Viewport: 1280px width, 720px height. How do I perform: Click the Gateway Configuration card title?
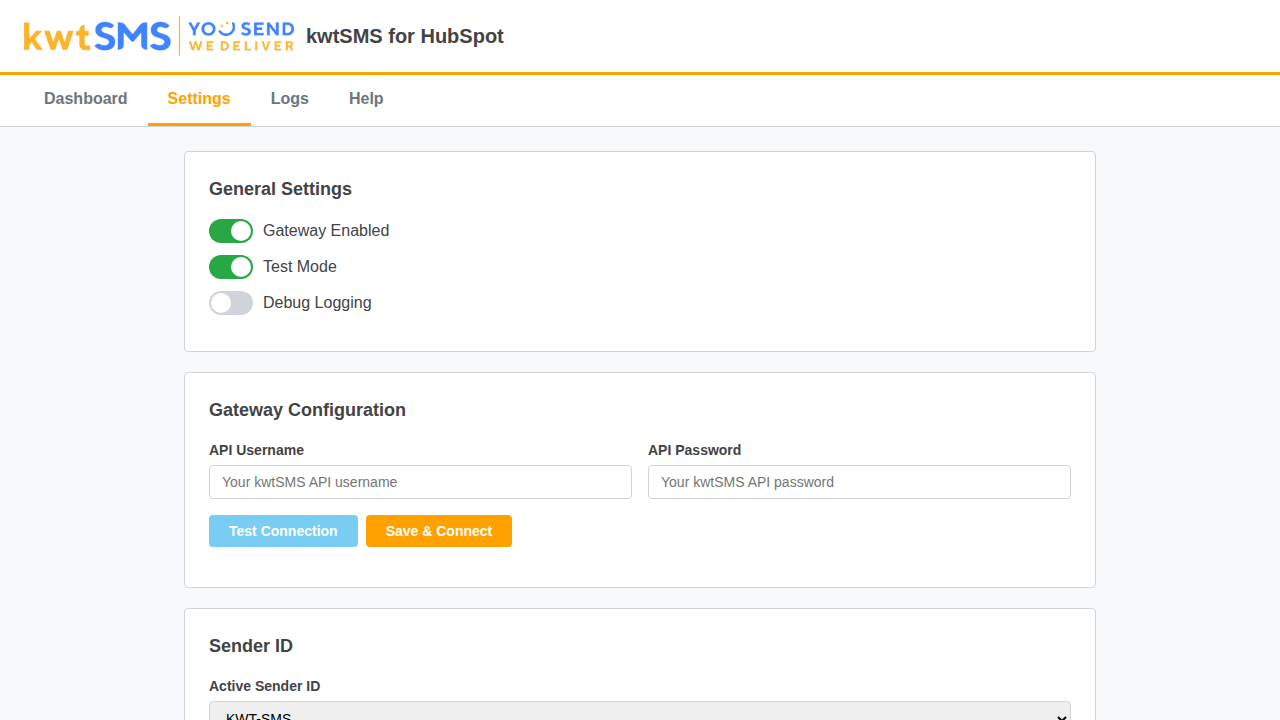click(307, 410)
